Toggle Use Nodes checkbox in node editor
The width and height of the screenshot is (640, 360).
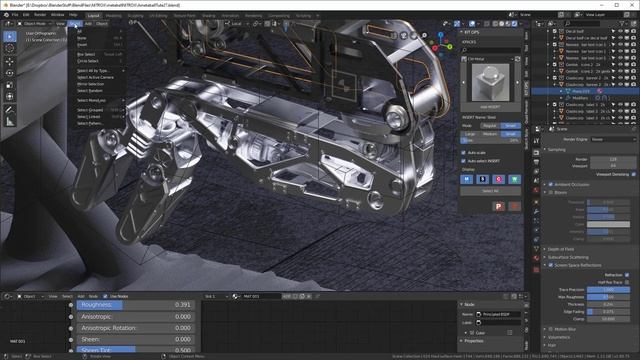(105, 296)
